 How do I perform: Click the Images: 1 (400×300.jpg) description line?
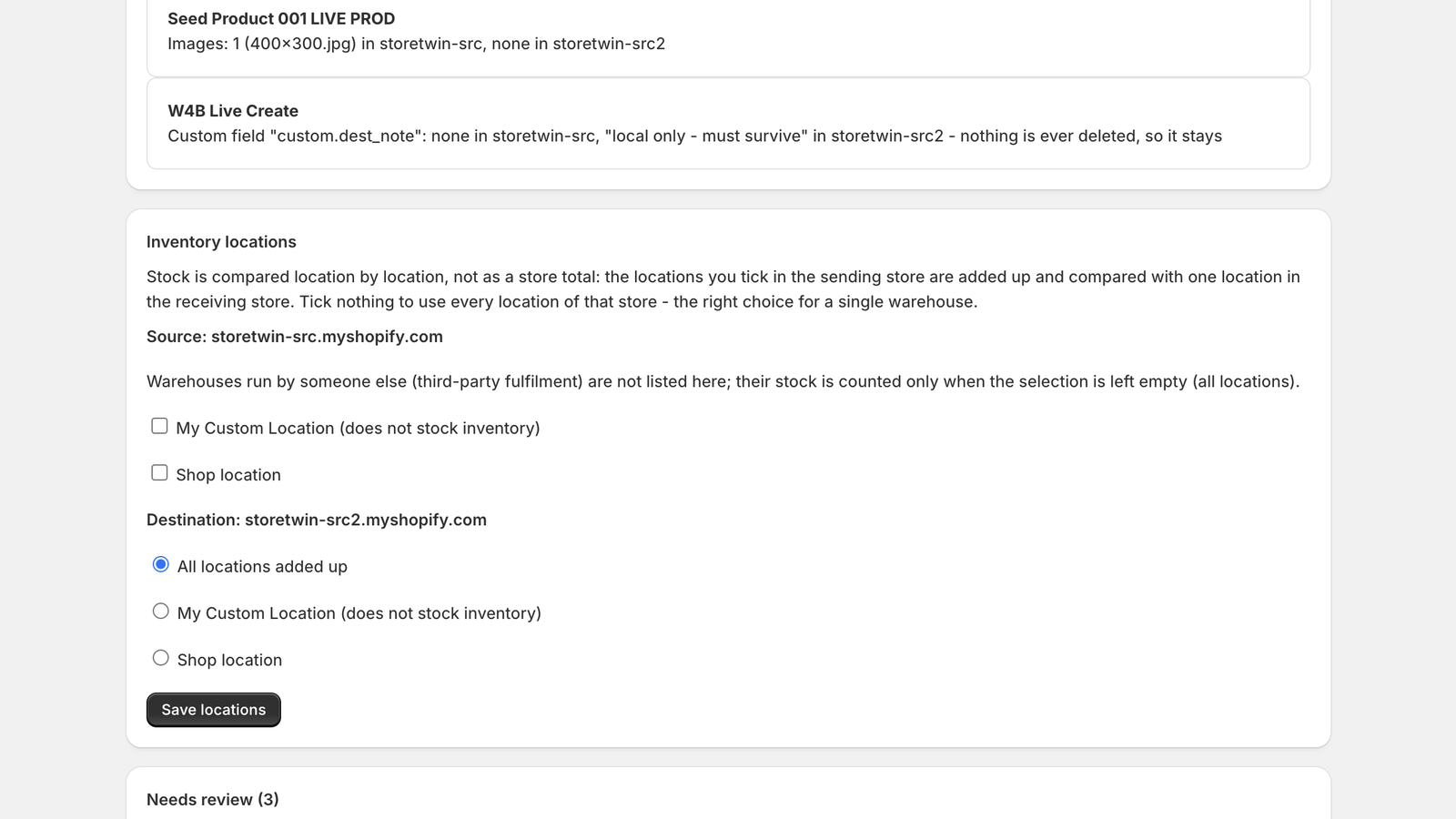click(x=416, y=44)
